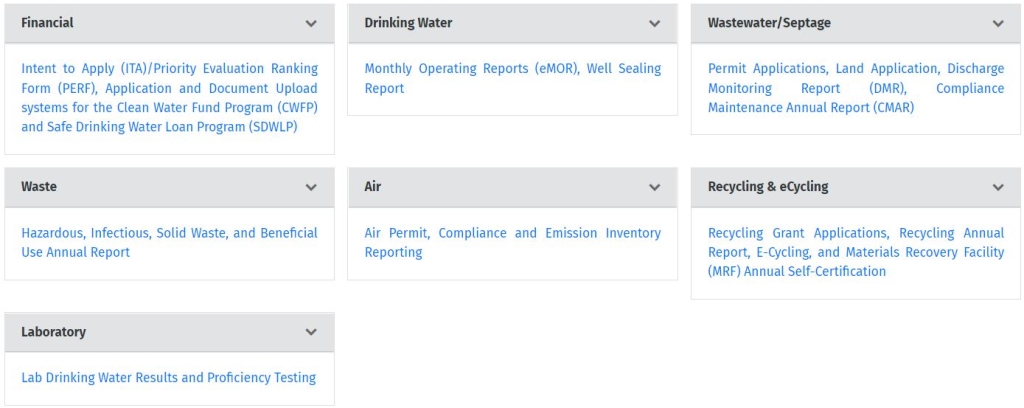Open the Intent to Apply (ITA) financial link
1024x408 pixels.
pyautogui.click(x=169, y=98)
